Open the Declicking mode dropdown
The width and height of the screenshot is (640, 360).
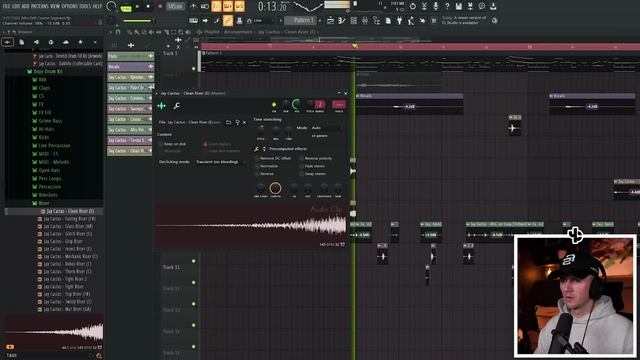220,162
